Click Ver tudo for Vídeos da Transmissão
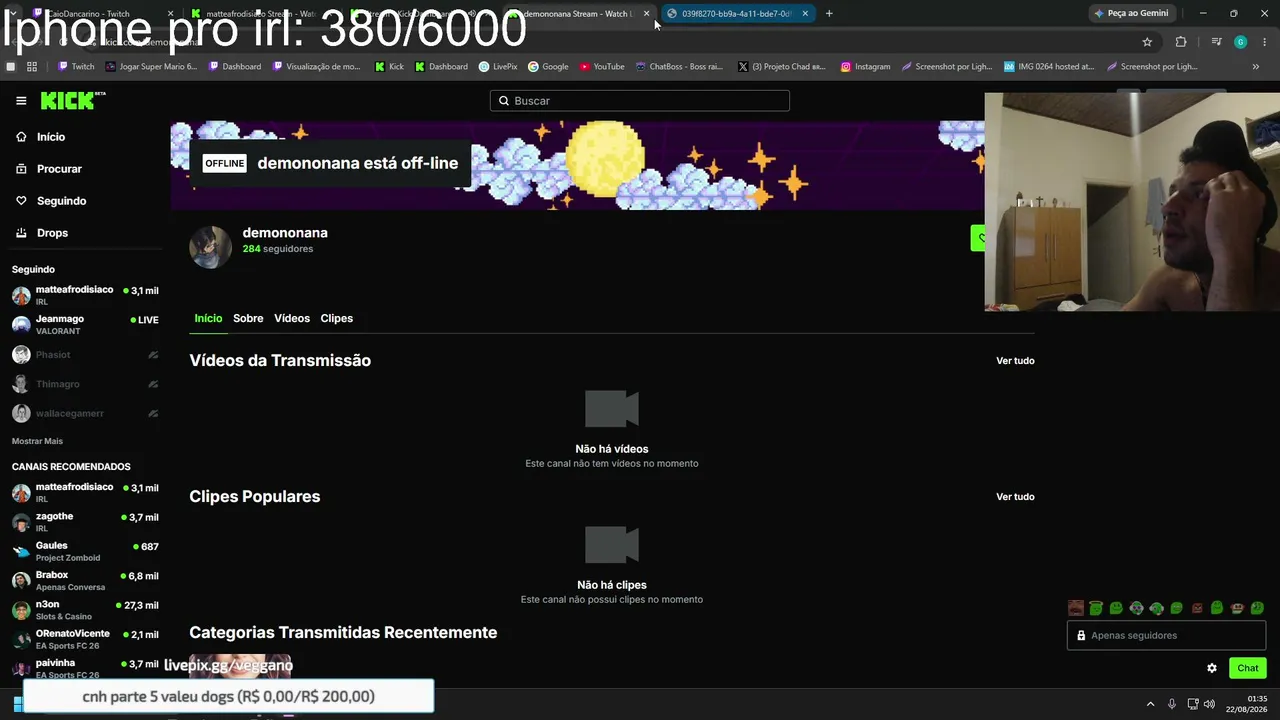 (x=1015, y=361)
